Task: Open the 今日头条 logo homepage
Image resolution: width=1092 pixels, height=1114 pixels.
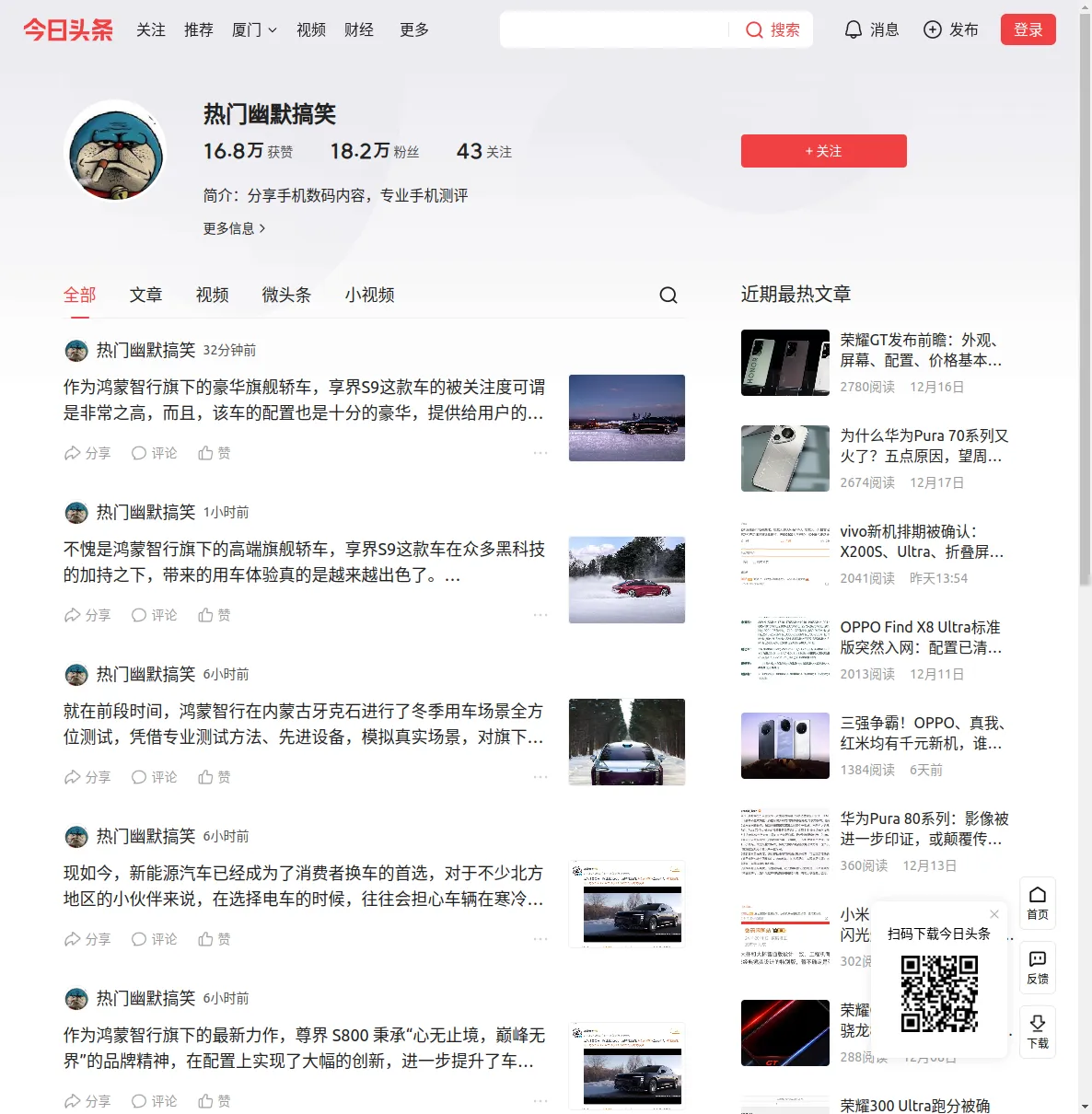Action: coord(68,29)
